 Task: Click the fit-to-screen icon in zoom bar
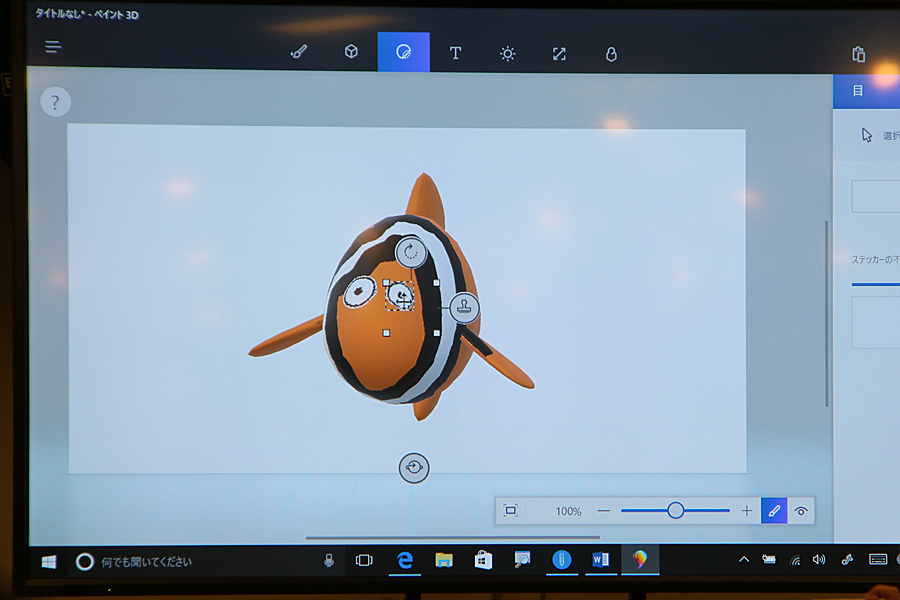(510, 510)
